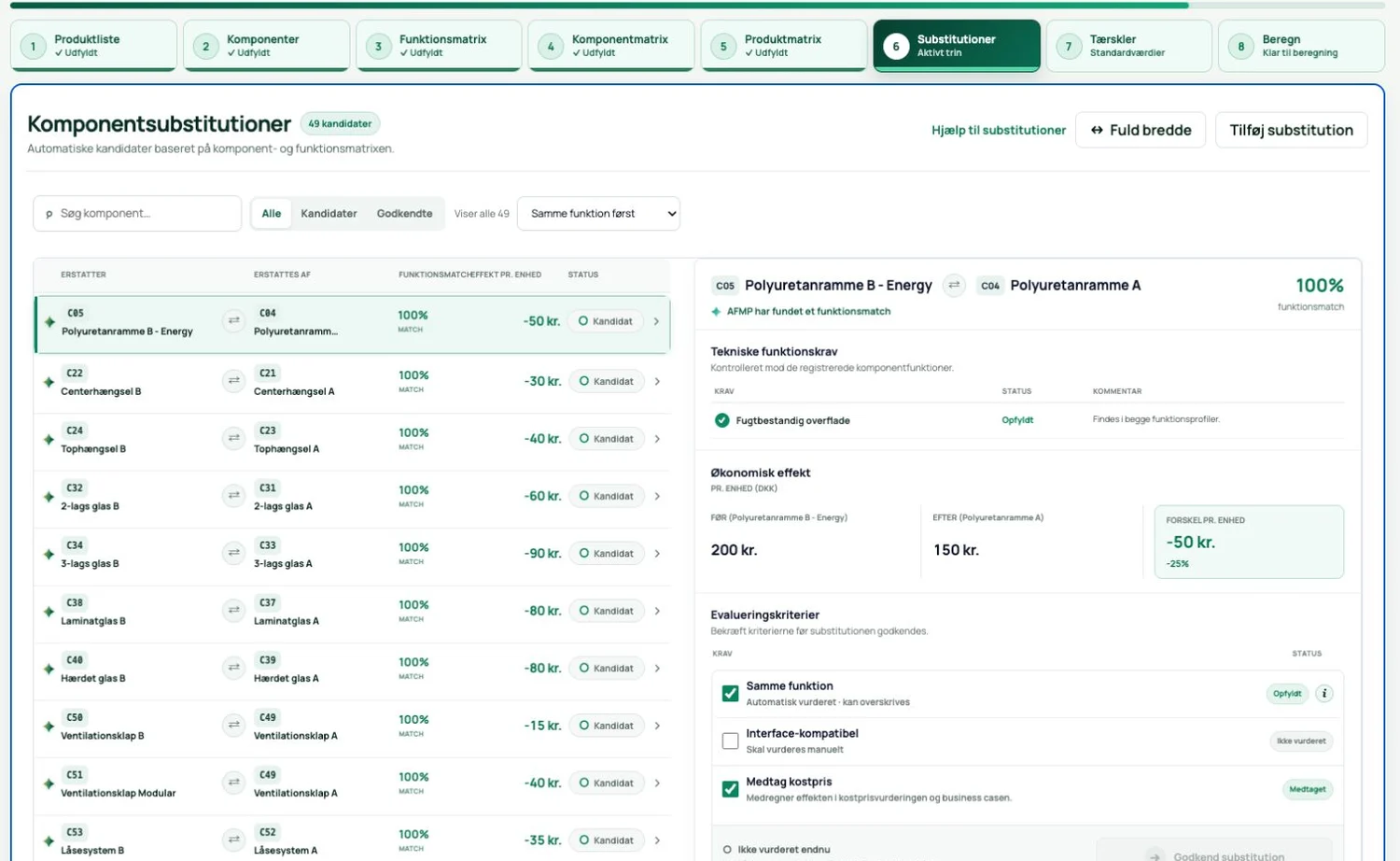This screenshot has width=1400, height=861.
Task: Click swap icon in detail panel header
Action: click(954, 285)
